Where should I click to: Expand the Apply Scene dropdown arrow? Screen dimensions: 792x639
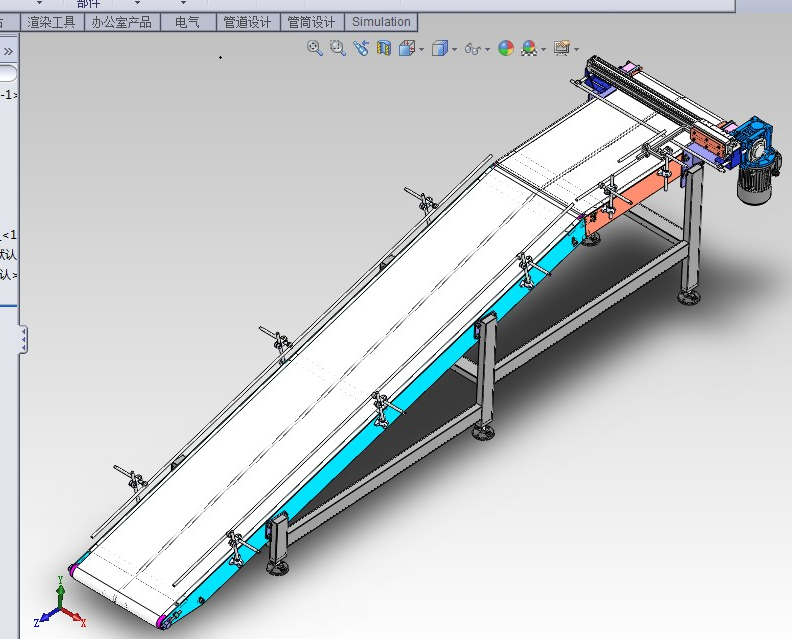(x=543, y=49)
